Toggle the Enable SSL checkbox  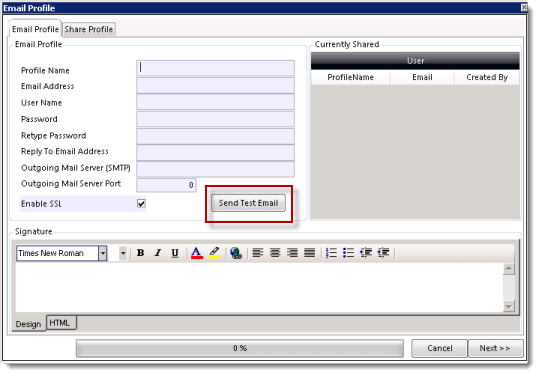141,203
